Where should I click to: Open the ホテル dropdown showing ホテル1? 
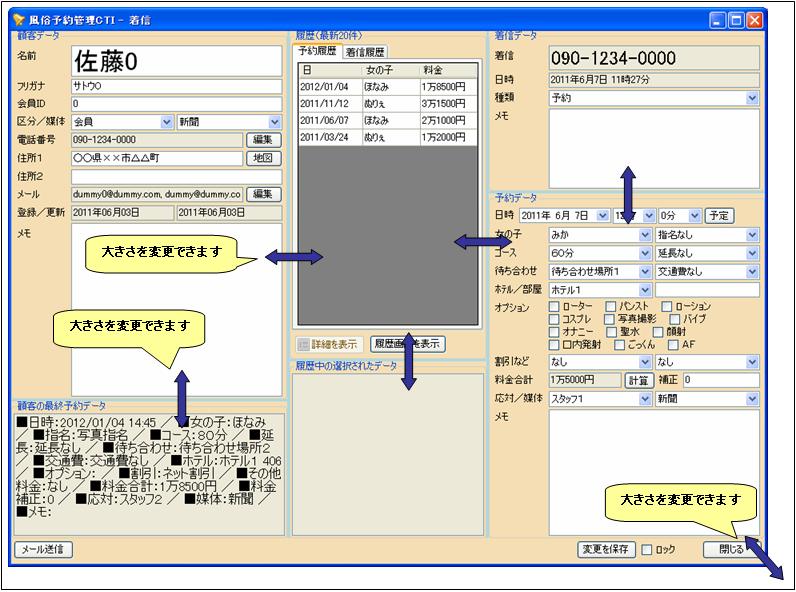645,289
